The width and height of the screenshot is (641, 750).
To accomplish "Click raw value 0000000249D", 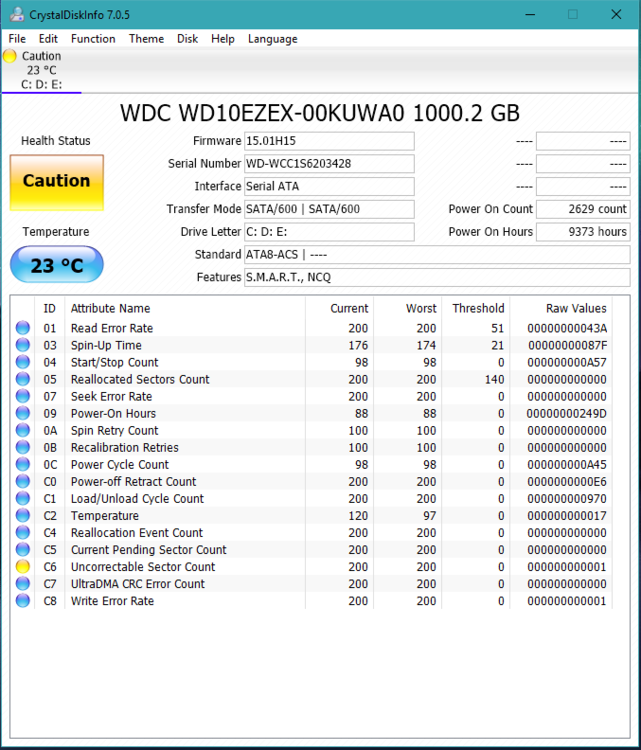I will pyautogui.click(x=567, y=413).
